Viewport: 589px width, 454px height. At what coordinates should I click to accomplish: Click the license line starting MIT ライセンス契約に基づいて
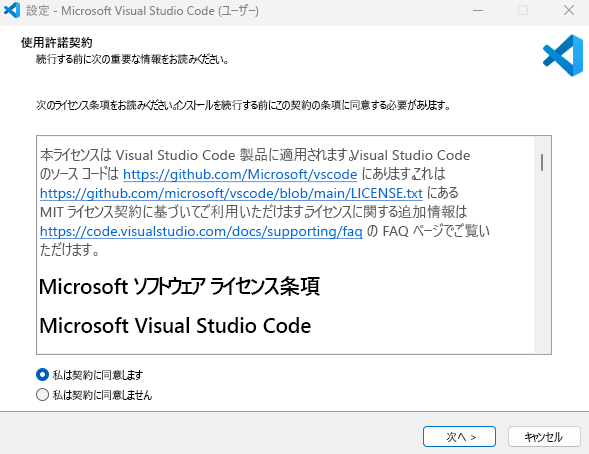(x=254, y=212)
